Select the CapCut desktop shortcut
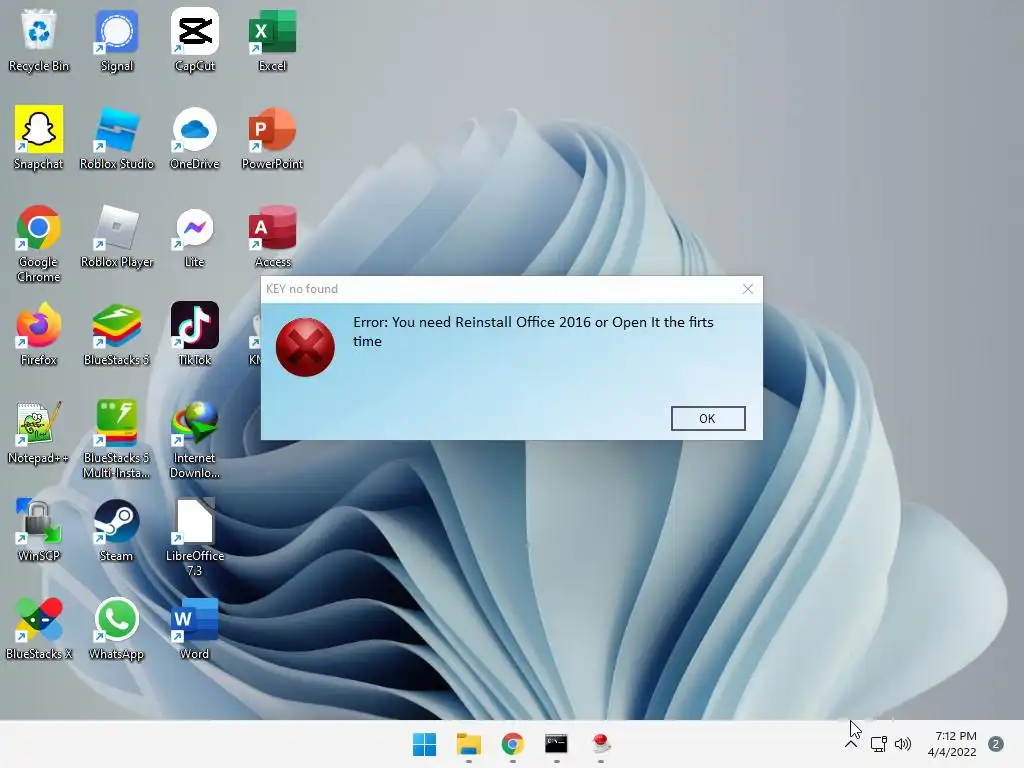 point(195,40)
